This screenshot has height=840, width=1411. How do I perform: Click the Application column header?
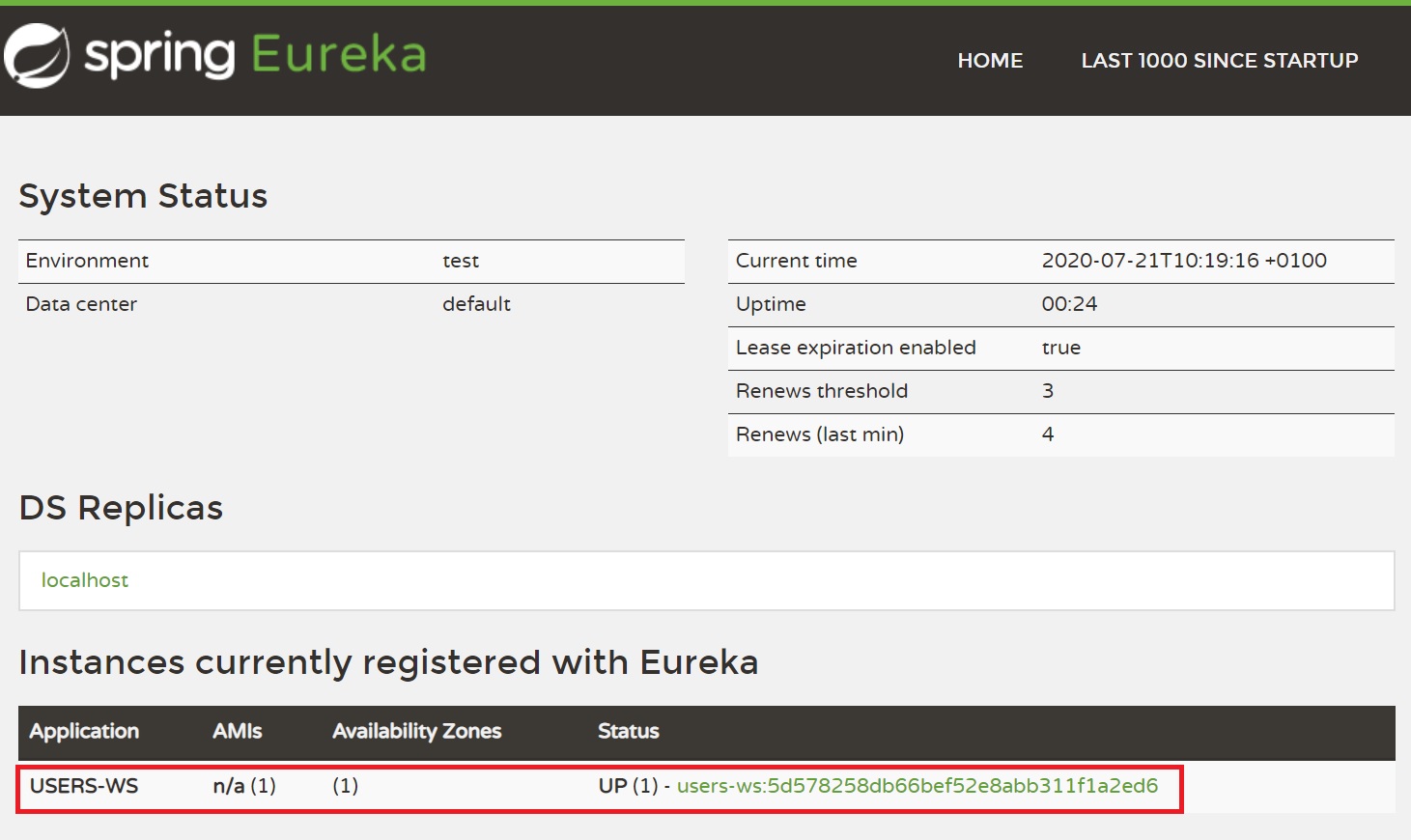[x=84, y=732]
